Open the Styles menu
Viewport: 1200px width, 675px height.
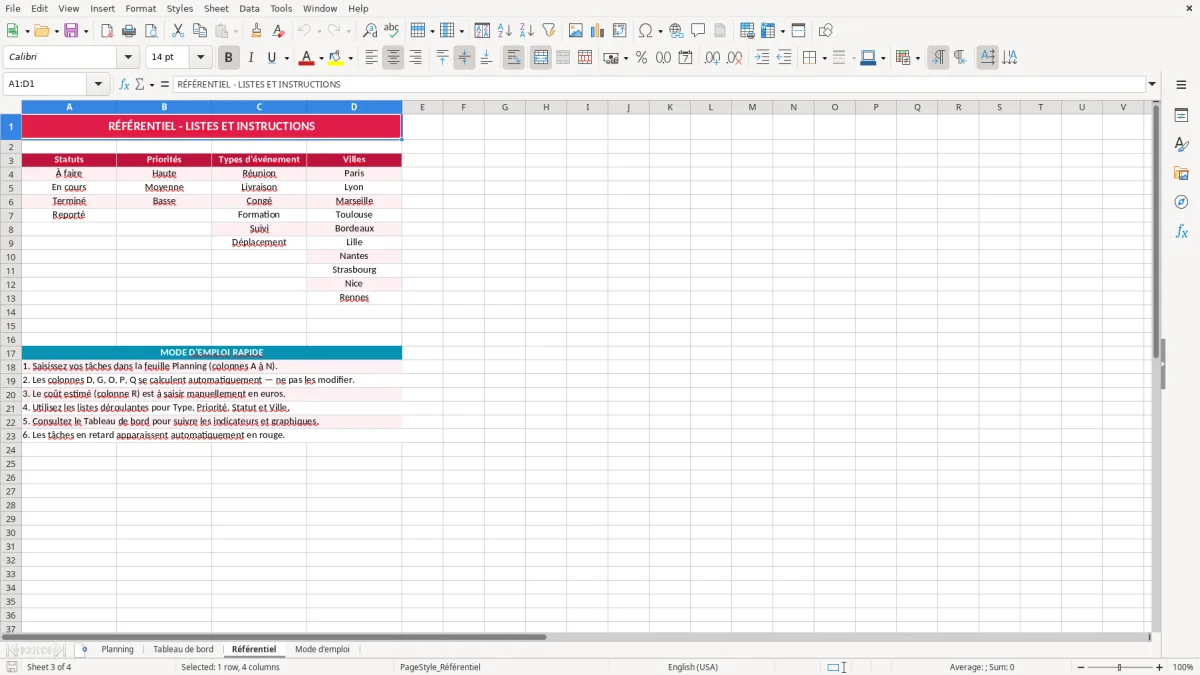pos(180,8)
